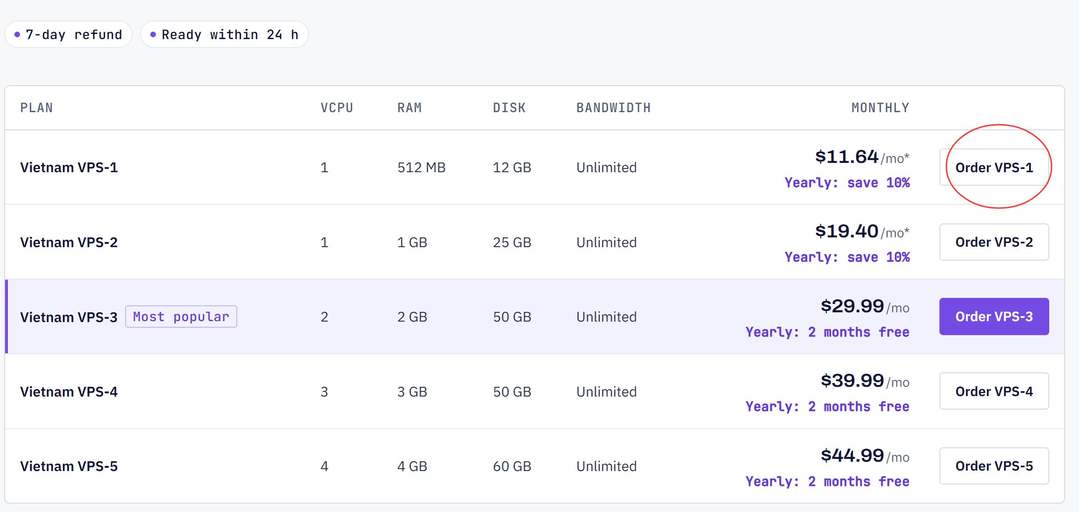This screenshot has width=1079, height=512.
Task: Click the 7-day refund badge
Action: [x=68, y=34]
